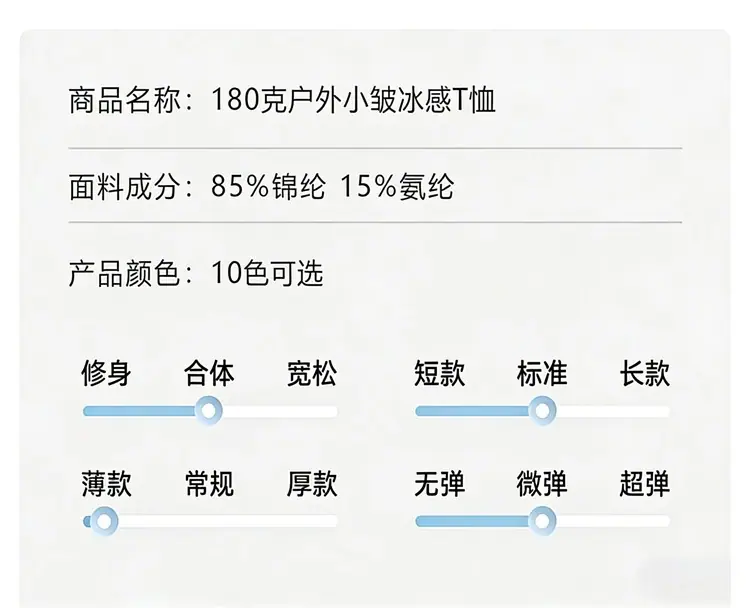Select the 短款 length label

pyautogui.click(x=439, y=373)
